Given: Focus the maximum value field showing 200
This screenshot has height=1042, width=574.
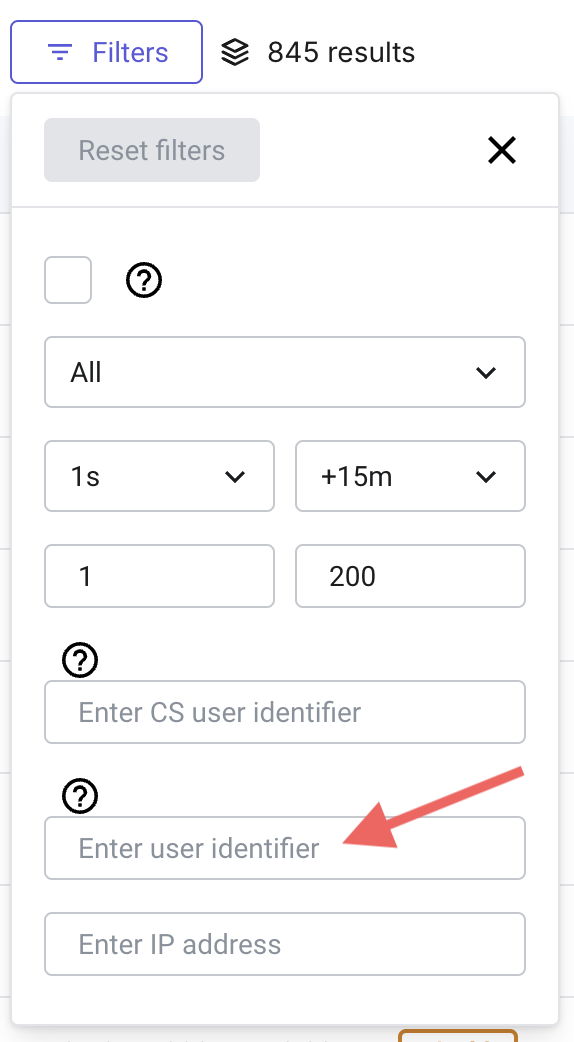Looking at the screenshot, I should point(411,576).
